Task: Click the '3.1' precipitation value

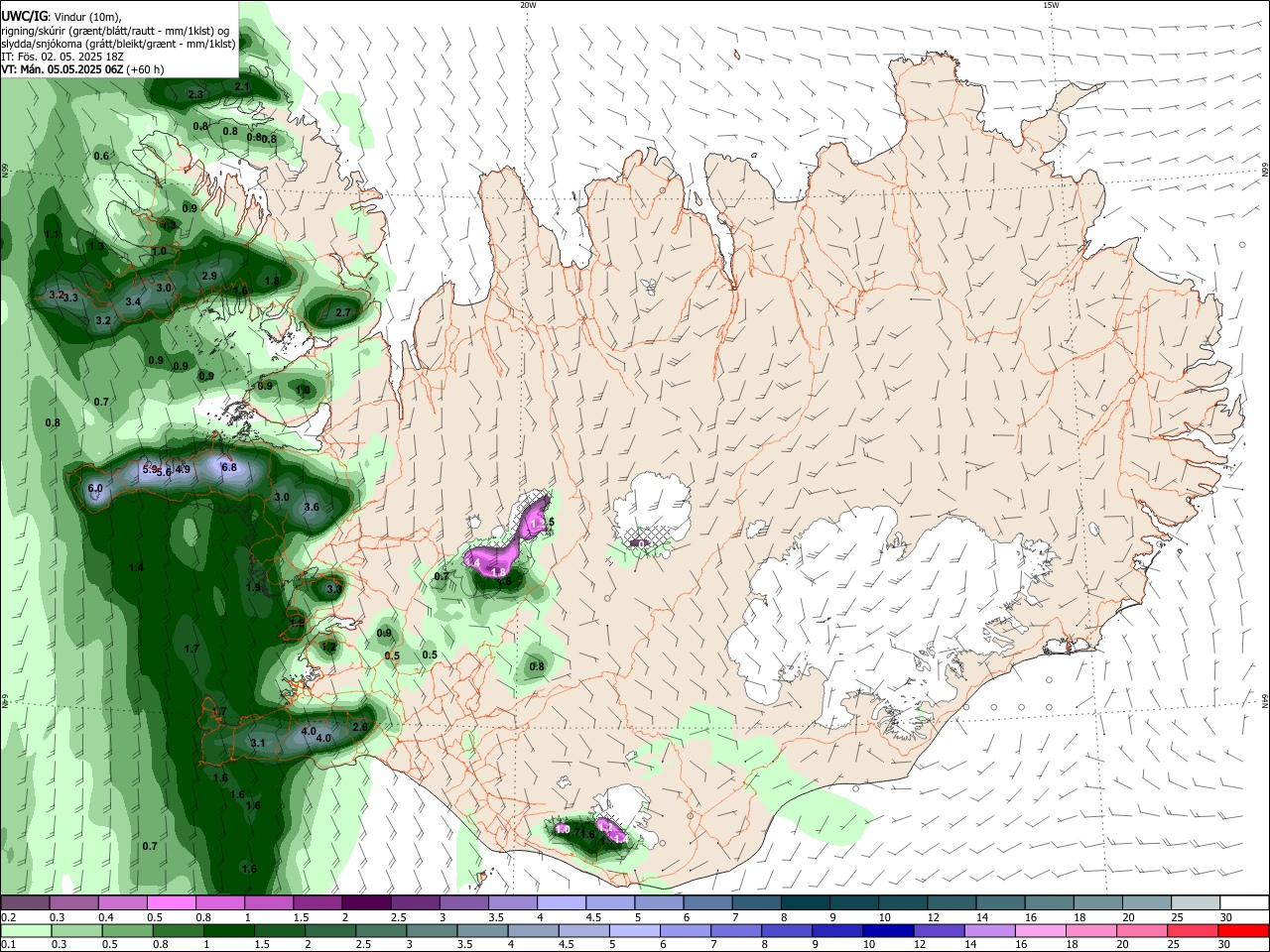Action: pos(258,743)
